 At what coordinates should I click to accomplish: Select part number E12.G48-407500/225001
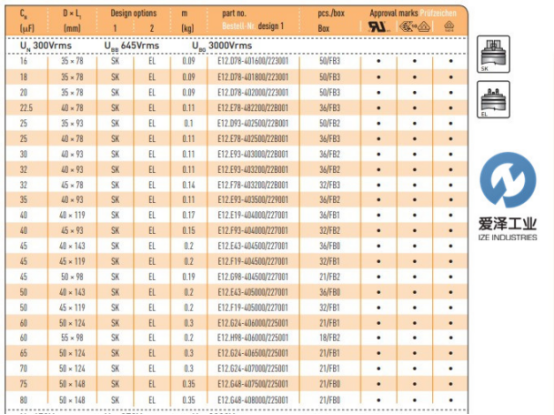pos(253,384)
